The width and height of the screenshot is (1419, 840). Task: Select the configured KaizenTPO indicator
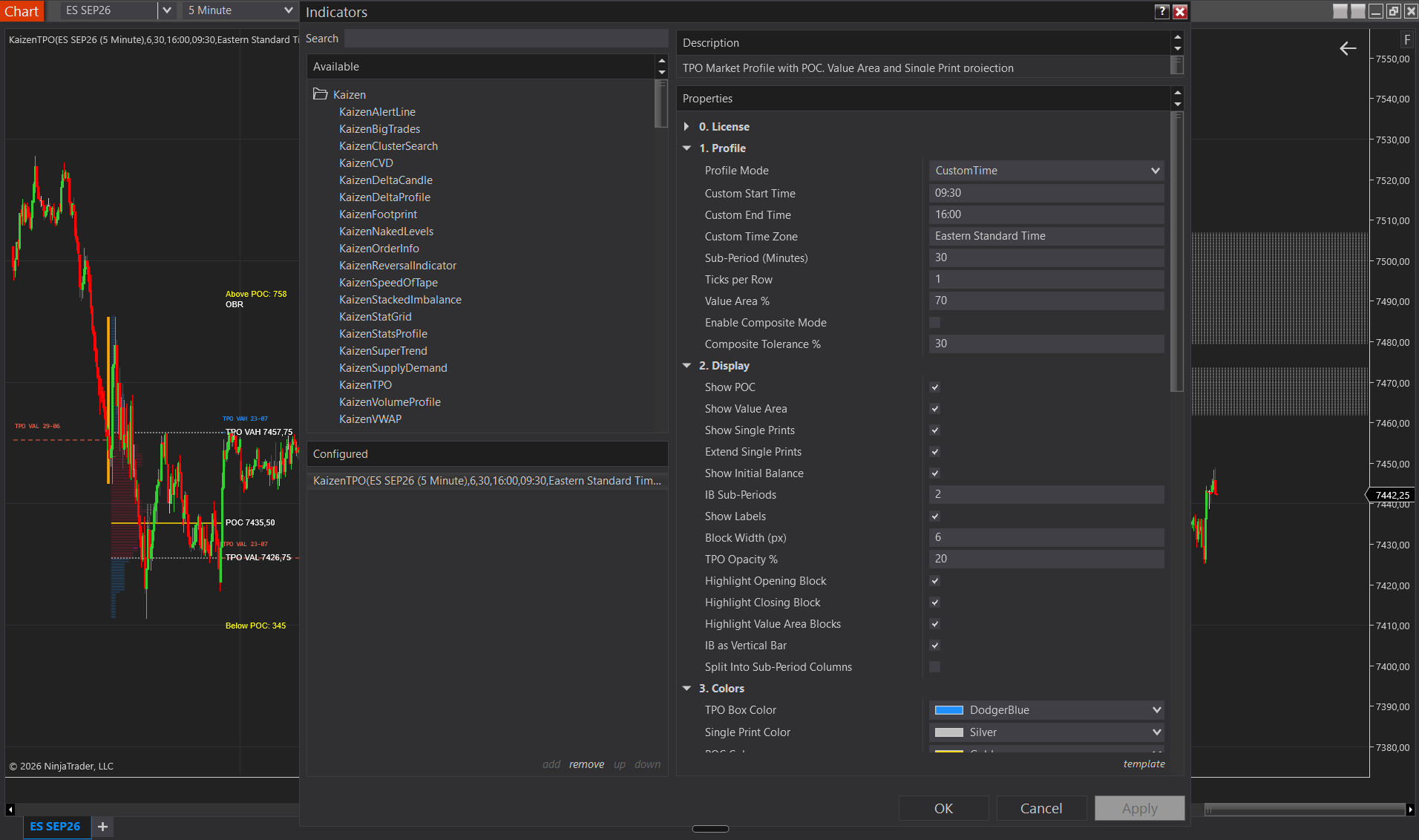487,481
